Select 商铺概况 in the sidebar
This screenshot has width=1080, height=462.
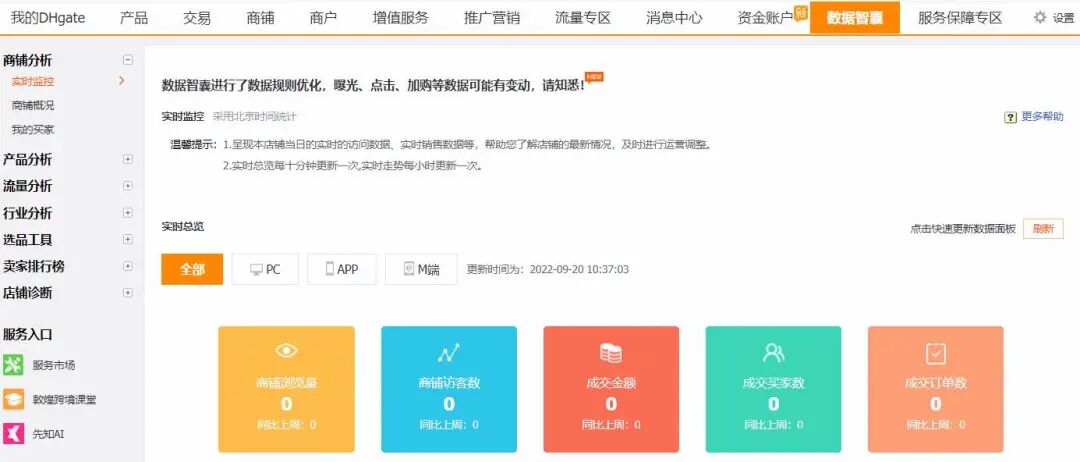[x=32, y=105]
